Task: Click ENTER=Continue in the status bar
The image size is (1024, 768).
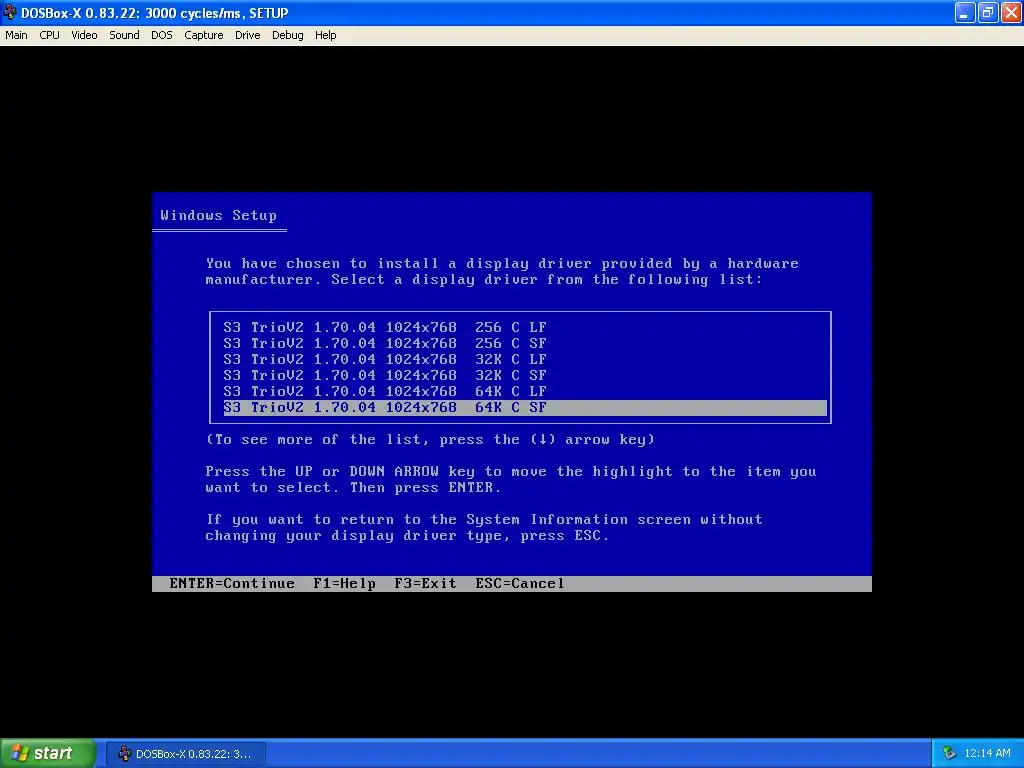Action: (x=232, y=584)
